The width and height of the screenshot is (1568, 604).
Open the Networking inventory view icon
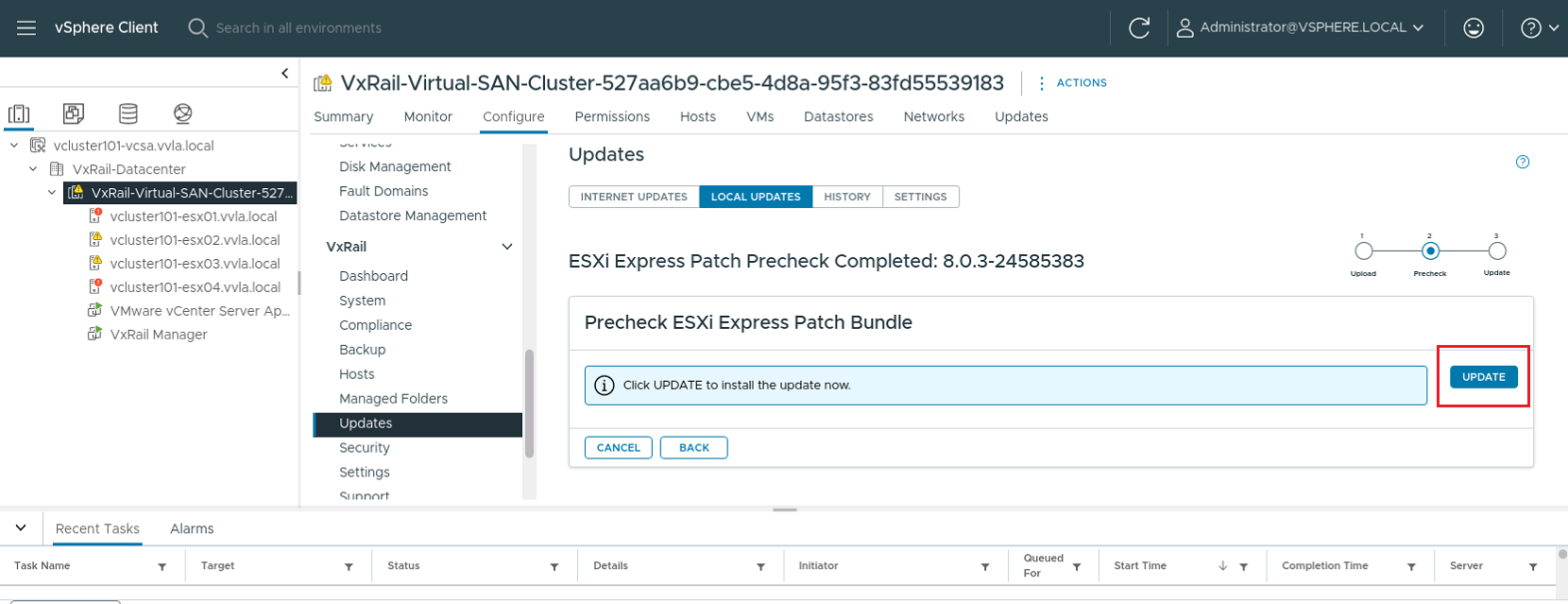click(x=183, y=114)
